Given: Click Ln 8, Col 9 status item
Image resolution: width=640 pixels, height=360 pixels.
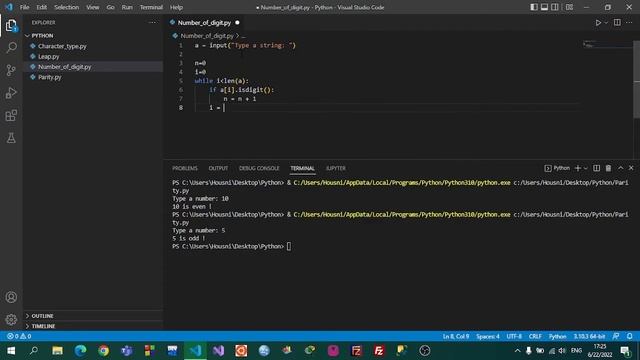Looking at the screenshot, I should pyautogui.click(x=456, y=336).
